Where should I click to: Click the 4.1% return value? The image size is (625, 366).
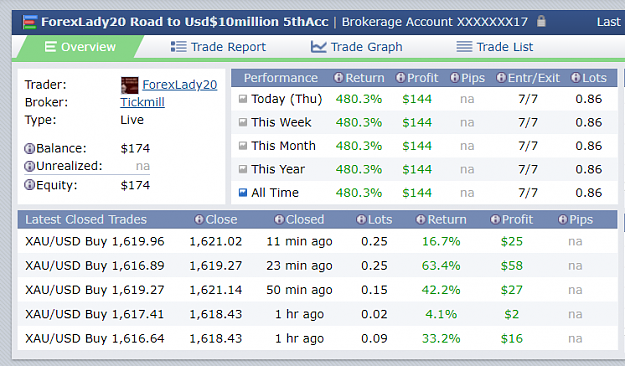[x=441, y=314]
